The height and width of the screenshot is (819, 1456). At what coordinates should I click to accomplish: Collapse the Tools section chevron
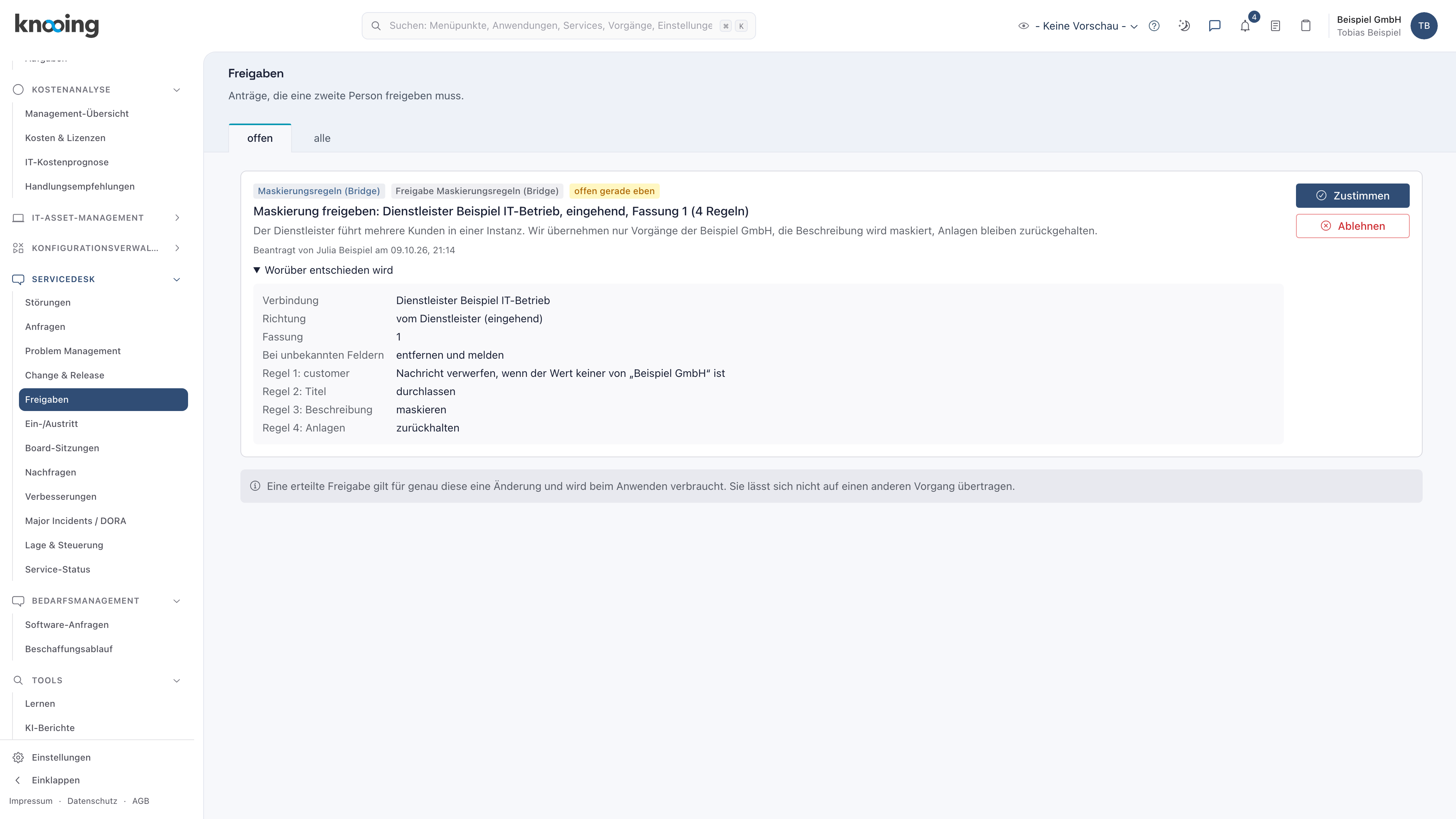(x=177, y=681)
